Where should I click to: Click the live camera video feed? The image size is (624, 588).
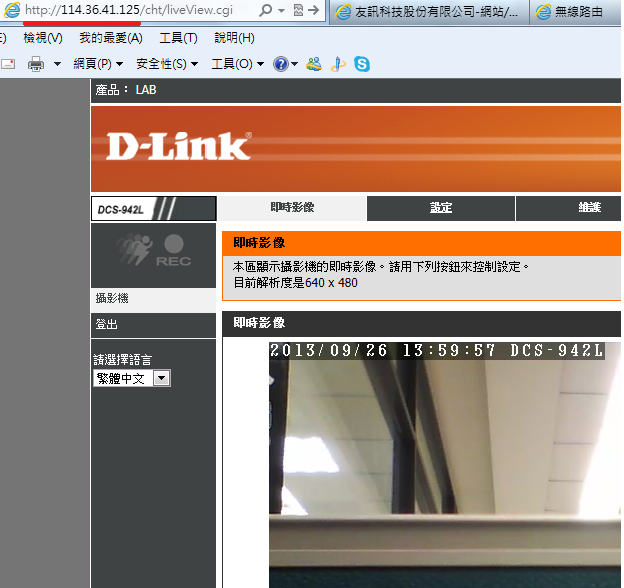(x=445, y=465)
